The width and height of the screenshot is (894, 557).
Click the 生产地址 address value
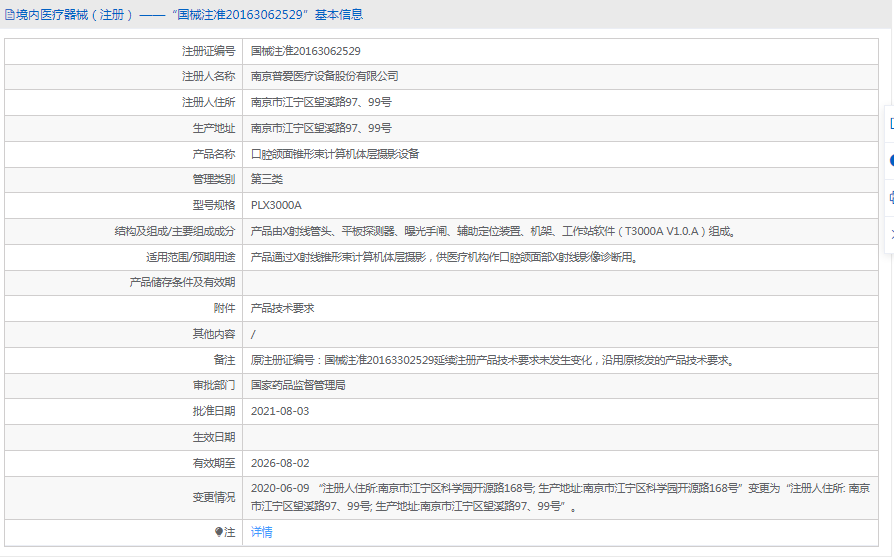(x=321, y=128)
